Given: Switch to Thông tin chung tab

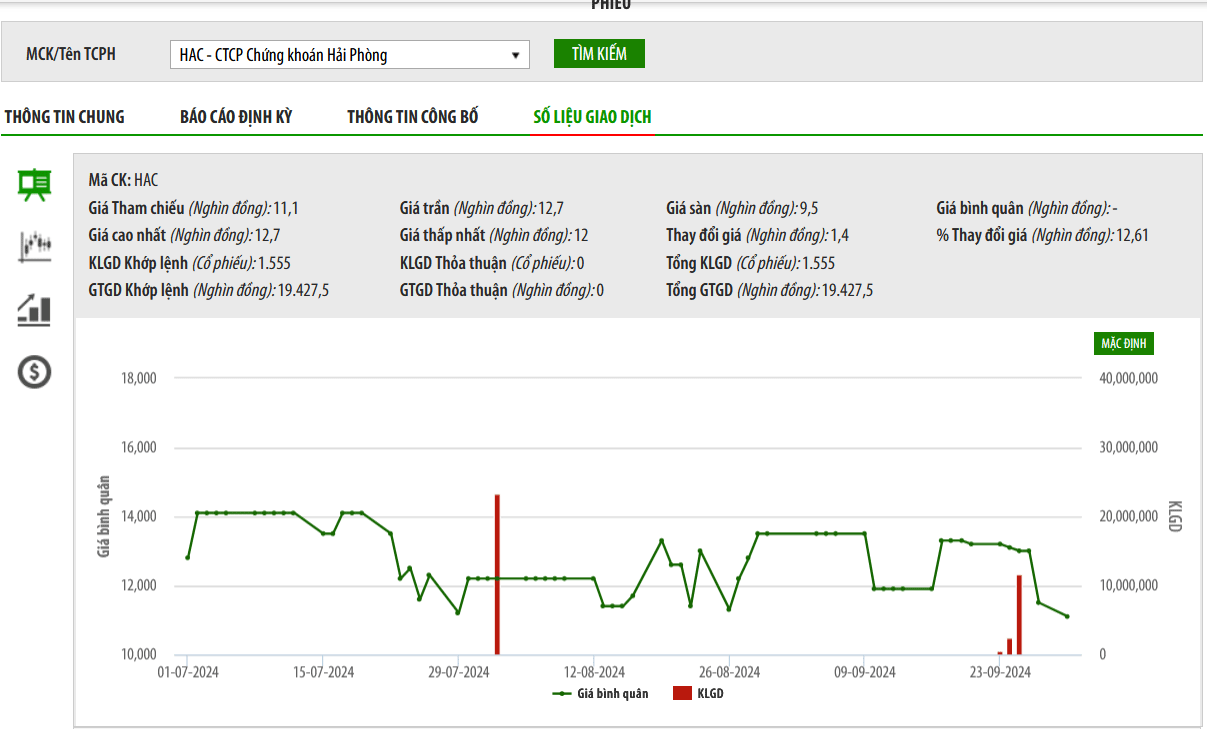Looking at the screenshot, I should click(x=65, y=117).
